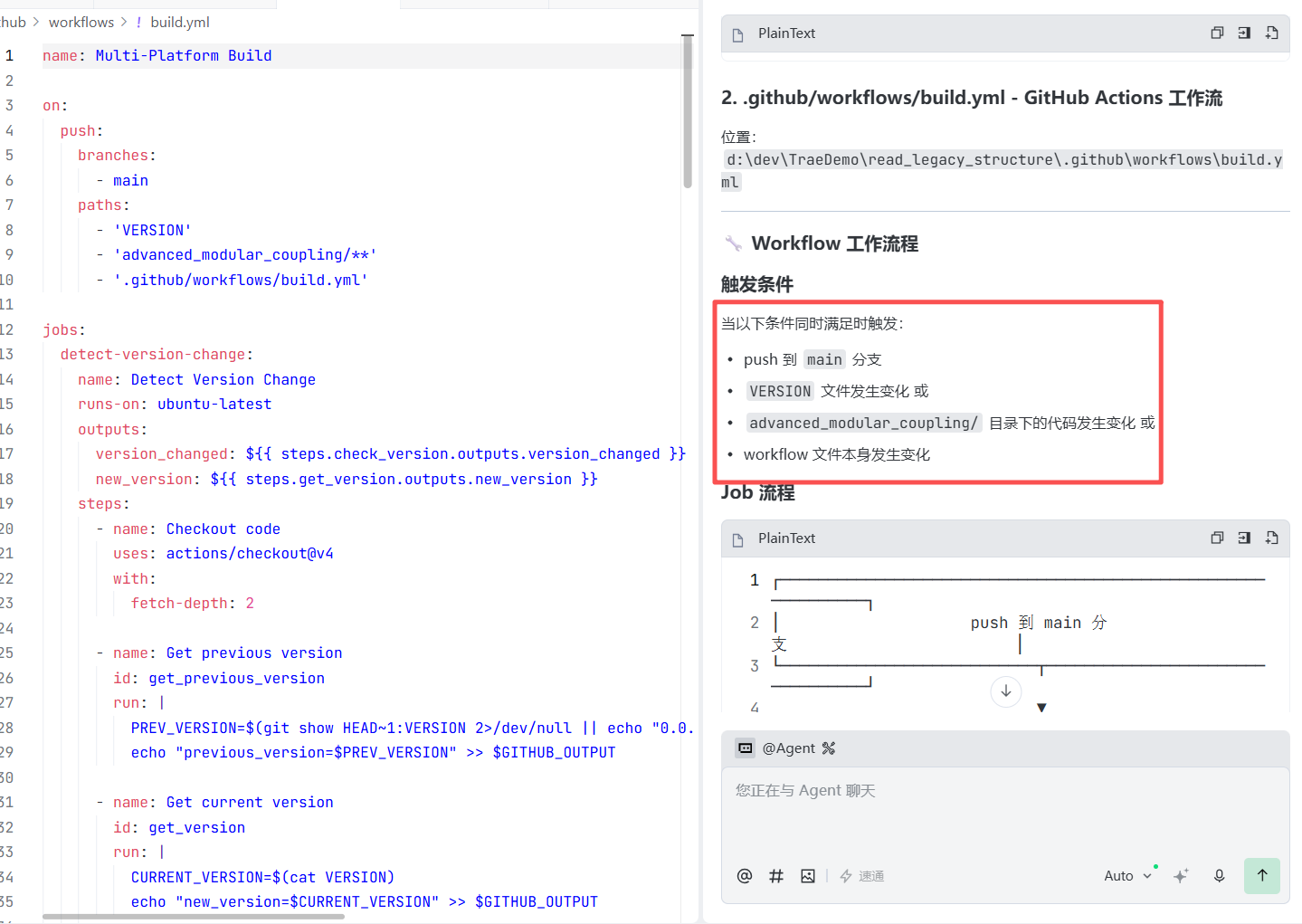Image resolution: width=1302 pixels, height=924 pixels.
Task: Open workflows breadcrumb segment
Action: [81, 22]
